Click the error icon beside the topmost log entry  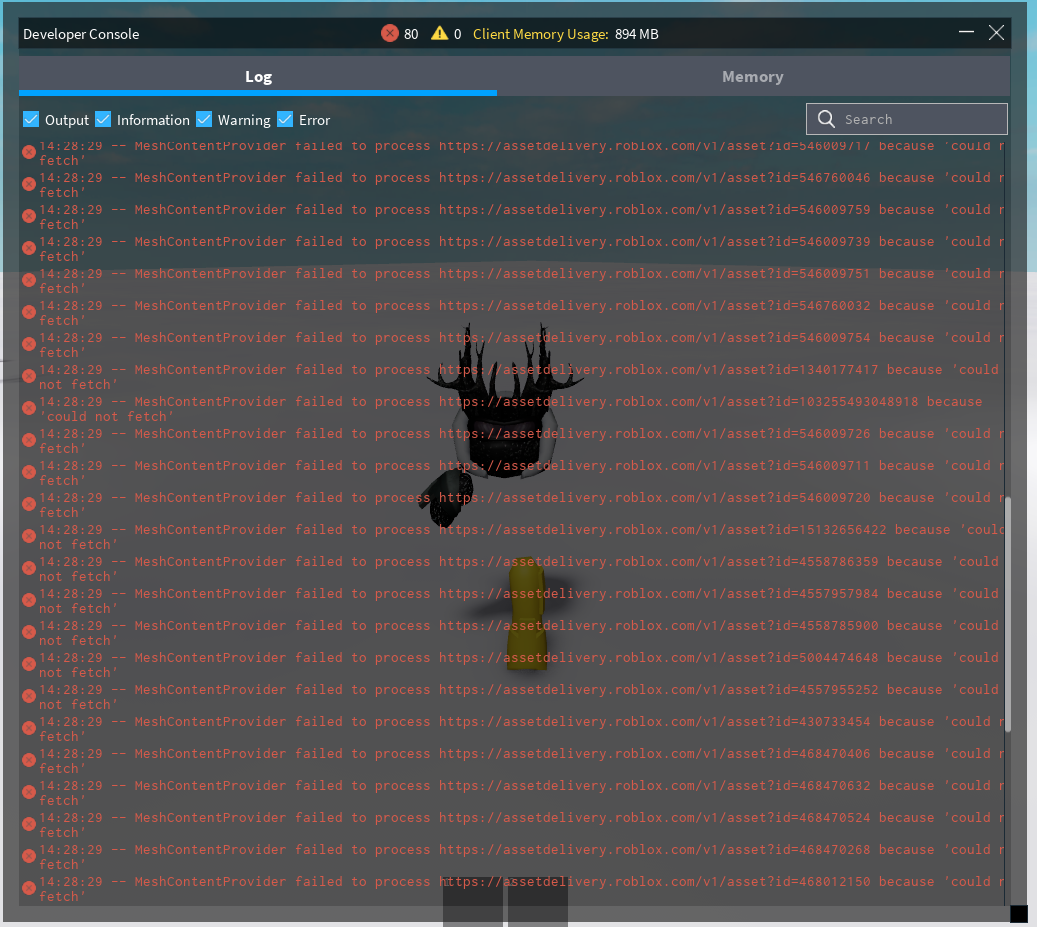click(28, 151)
